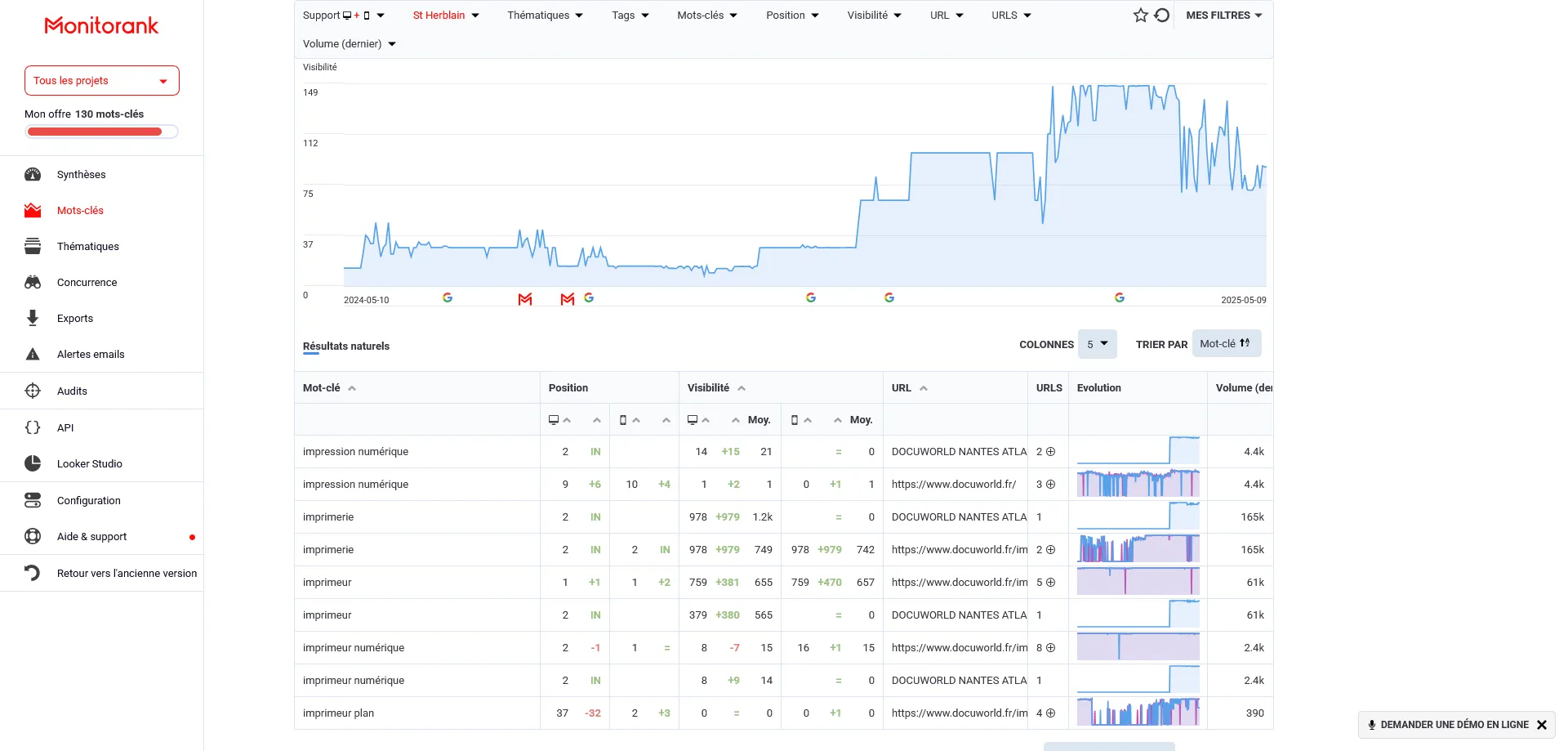Image resolution: width=1568 pixels, height=751 pixels.
Task: Select the Résultats naturels tab
Action: click(x=346, y=346)
